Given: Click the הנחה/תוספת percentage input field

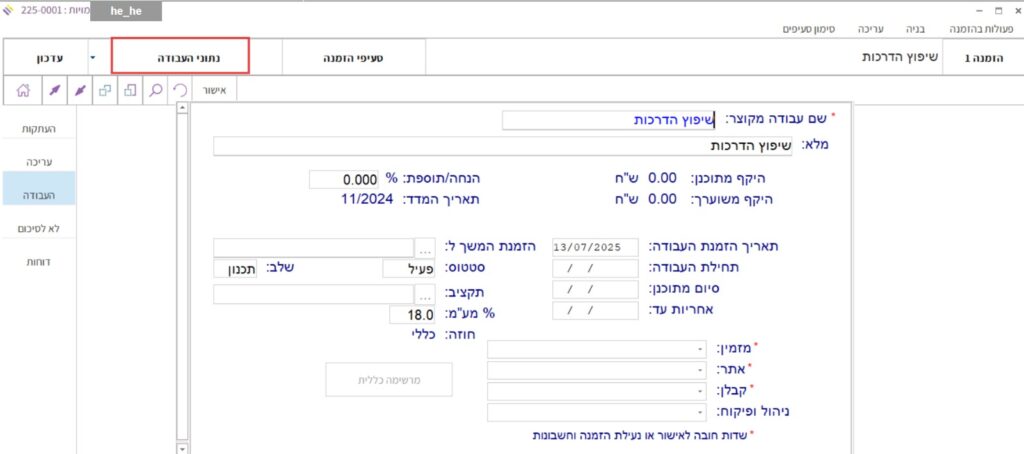Looking at the screenshot, I should pyautogui.click(x=343, y=179).
